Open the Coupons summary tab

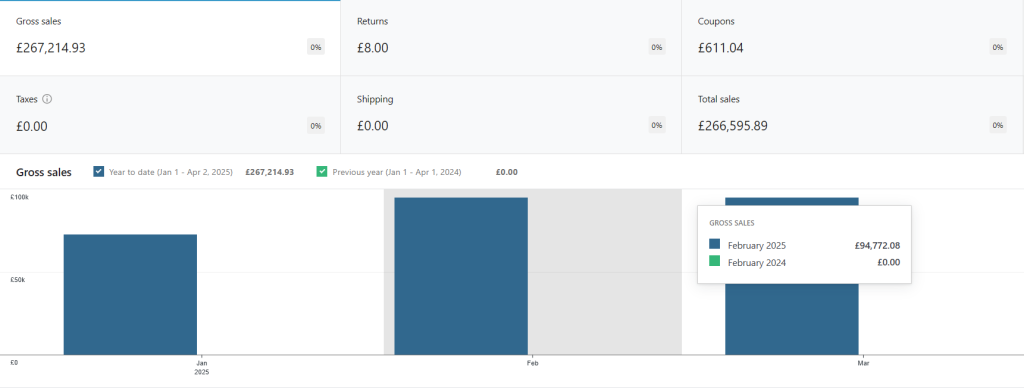(x=852, y=38)
